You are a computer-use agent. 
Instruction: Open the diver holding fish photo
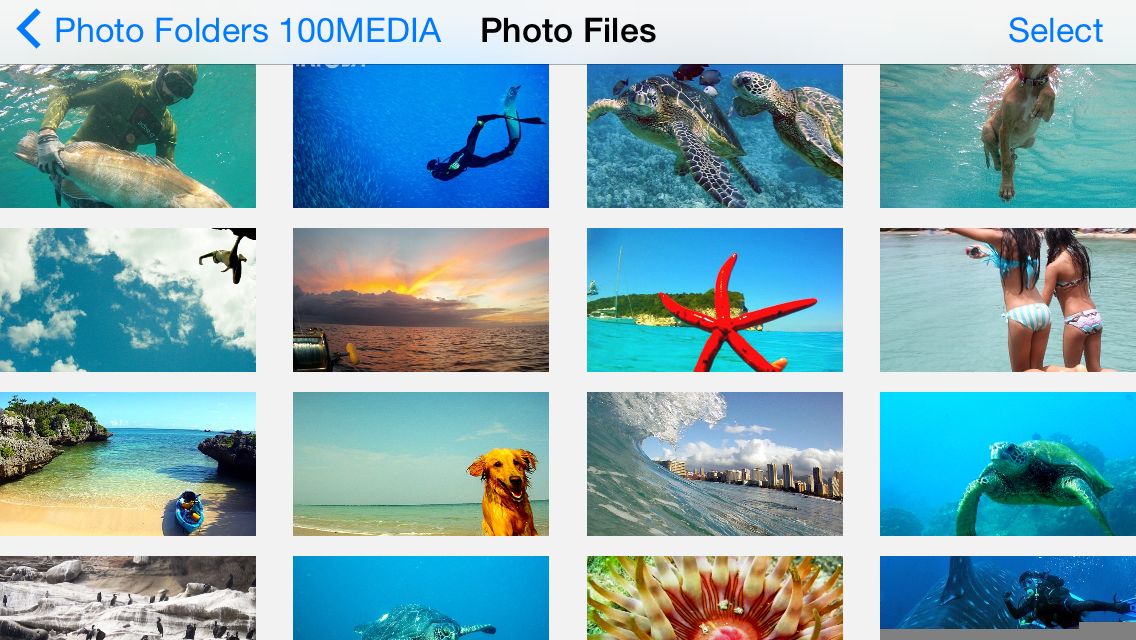(128, 136)
